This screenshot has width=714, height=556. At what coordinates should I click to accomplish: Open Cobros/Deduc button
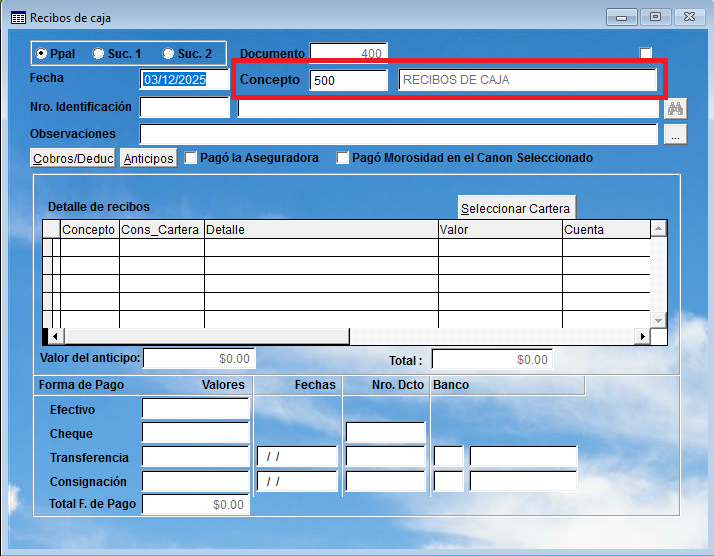(x=73, y=158)
